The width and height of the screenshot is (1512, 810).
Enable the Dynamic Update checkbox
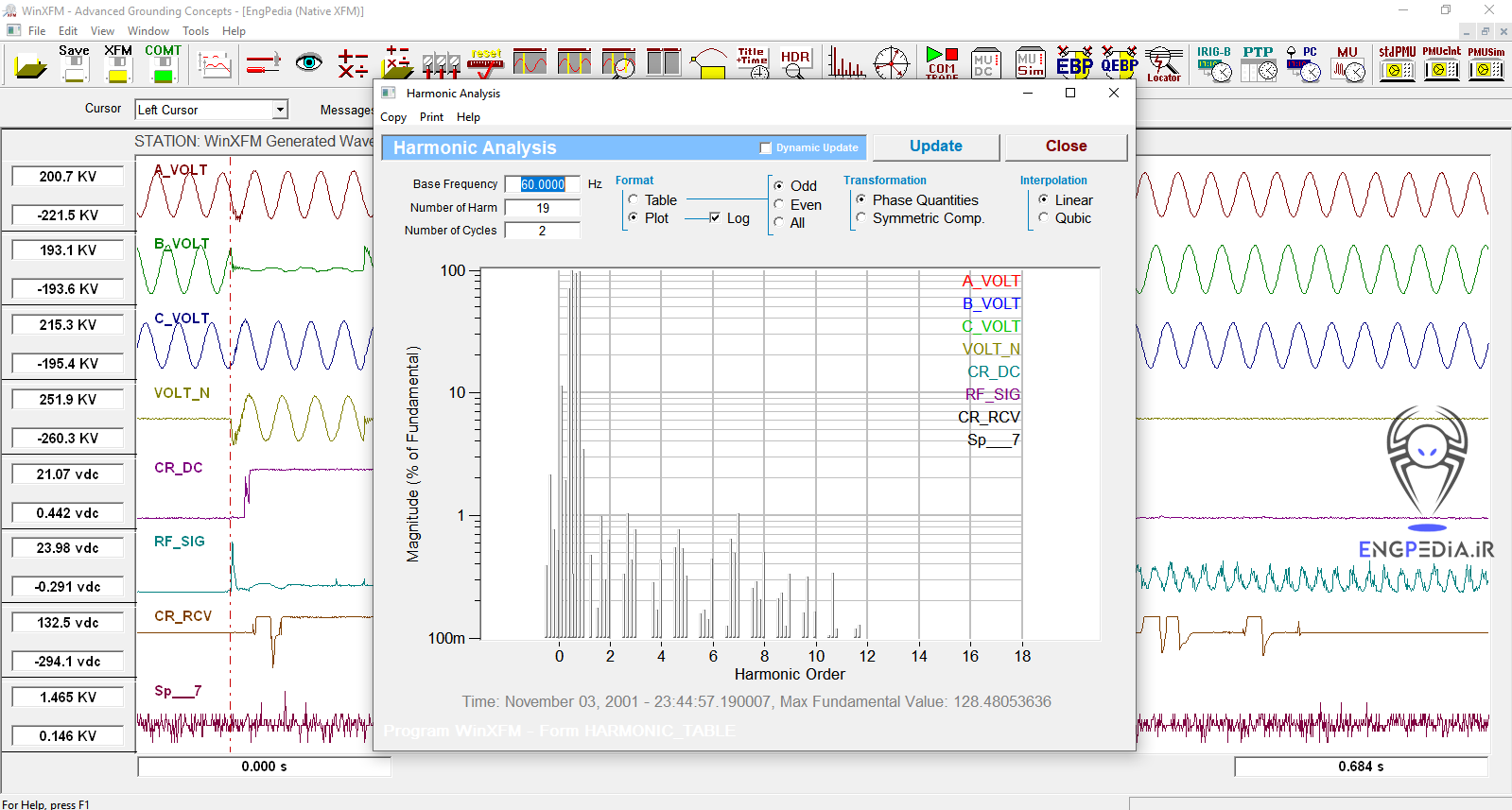[x=766, y=147]
